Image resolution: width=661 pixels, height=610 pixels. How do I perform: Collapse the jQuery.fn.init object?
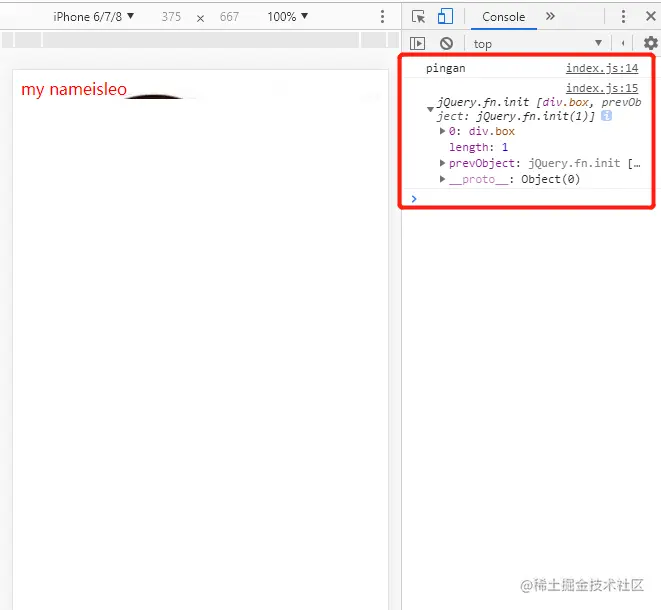pos(430,109)
